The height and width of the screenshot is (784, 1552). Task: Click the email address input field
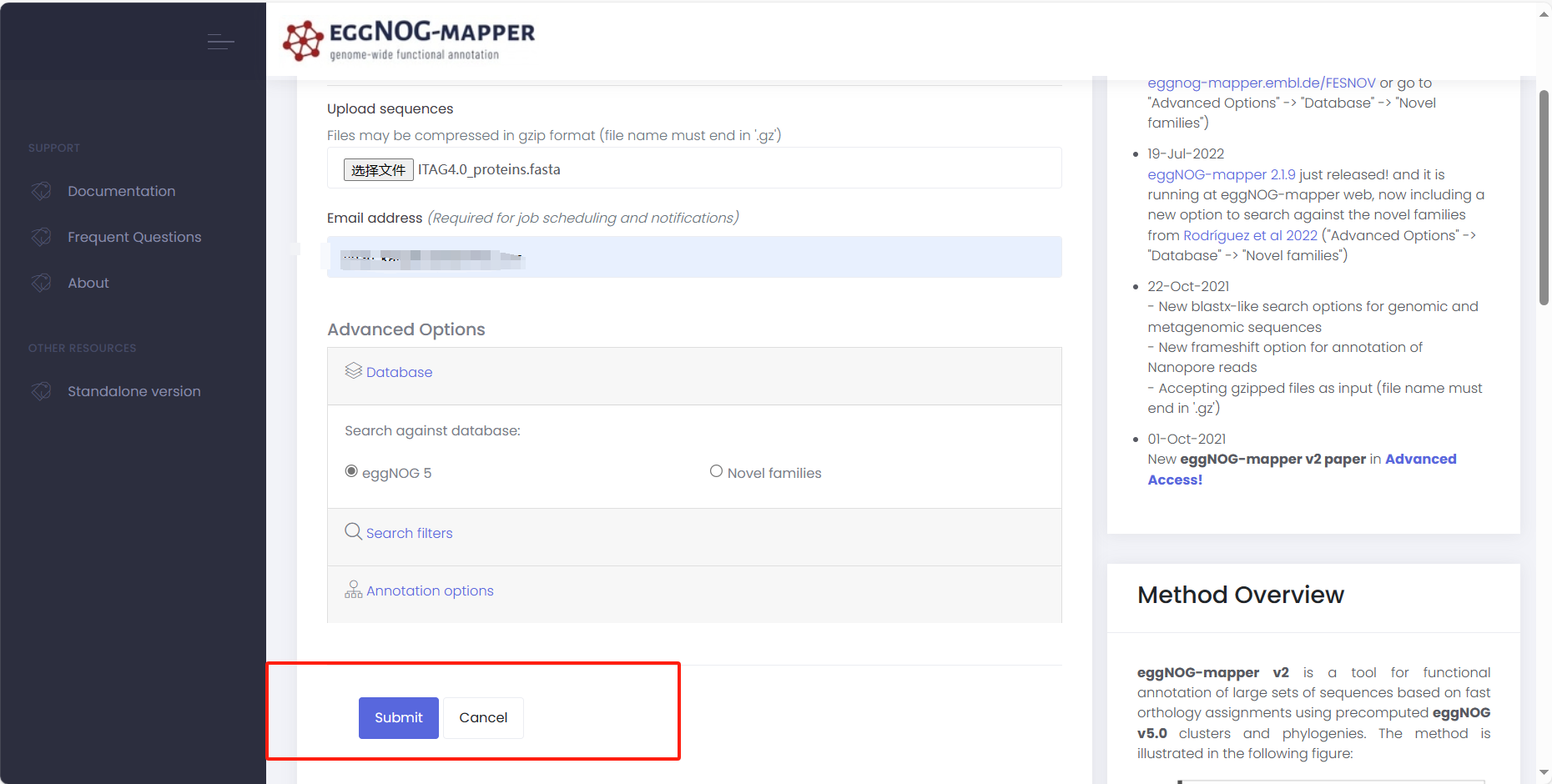(694, 256)
